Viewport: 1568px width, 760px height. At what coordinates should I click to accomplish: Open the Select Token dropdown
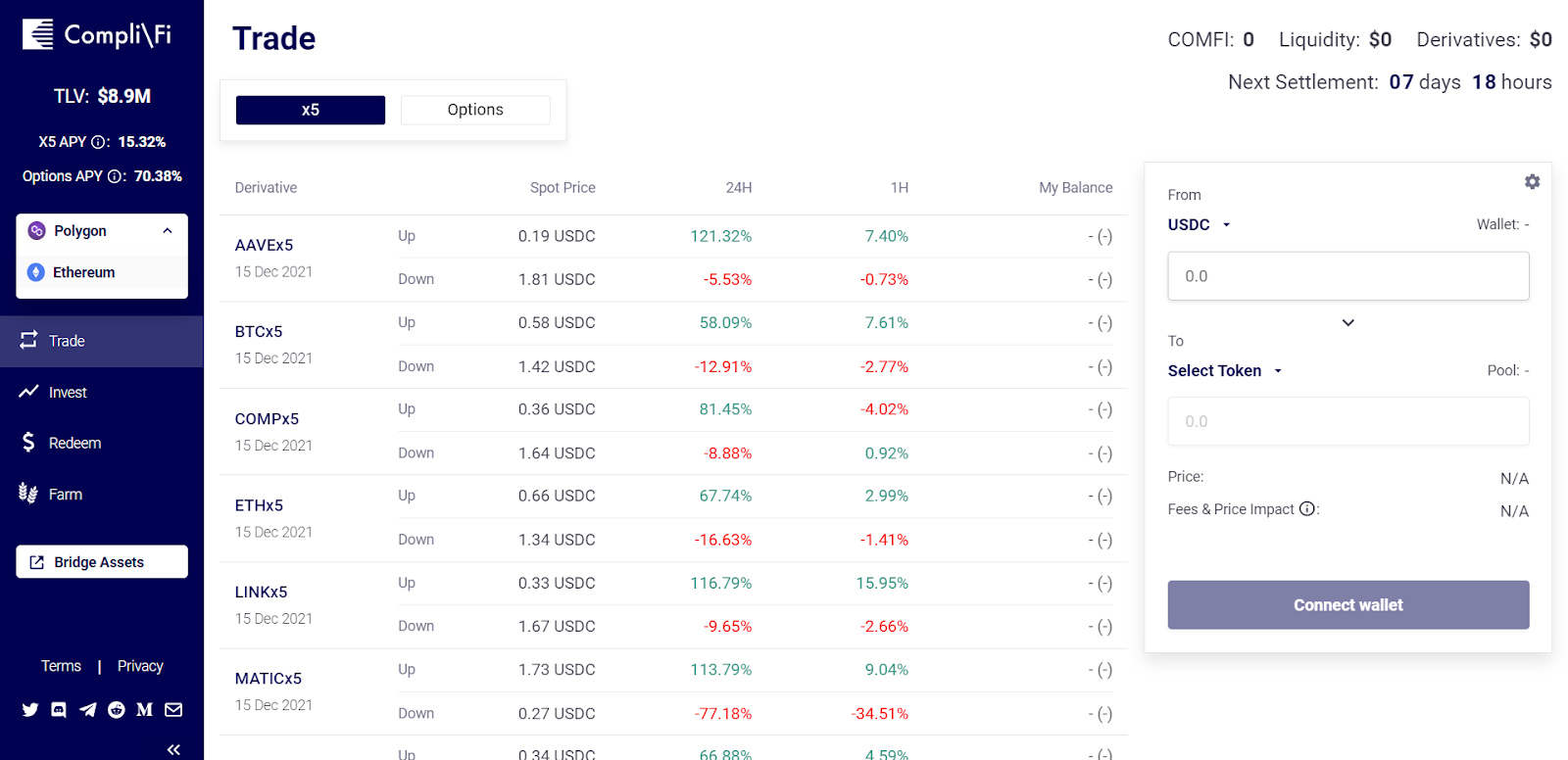pos(1225,370)
